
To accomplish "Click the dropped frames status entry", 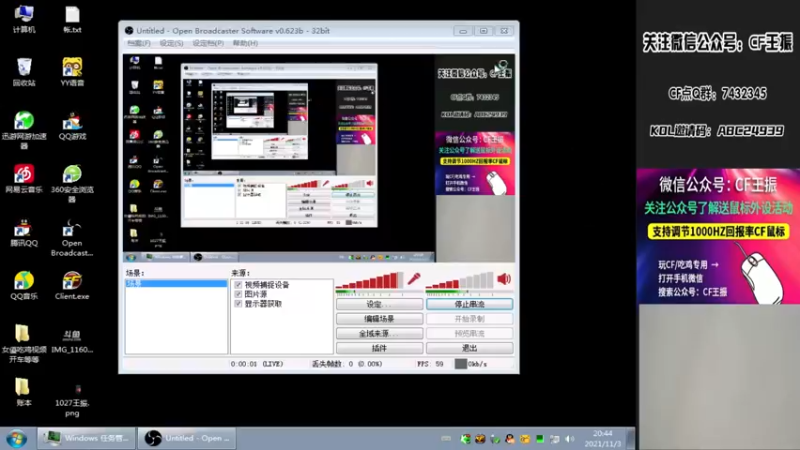I will tap(347, 364).
